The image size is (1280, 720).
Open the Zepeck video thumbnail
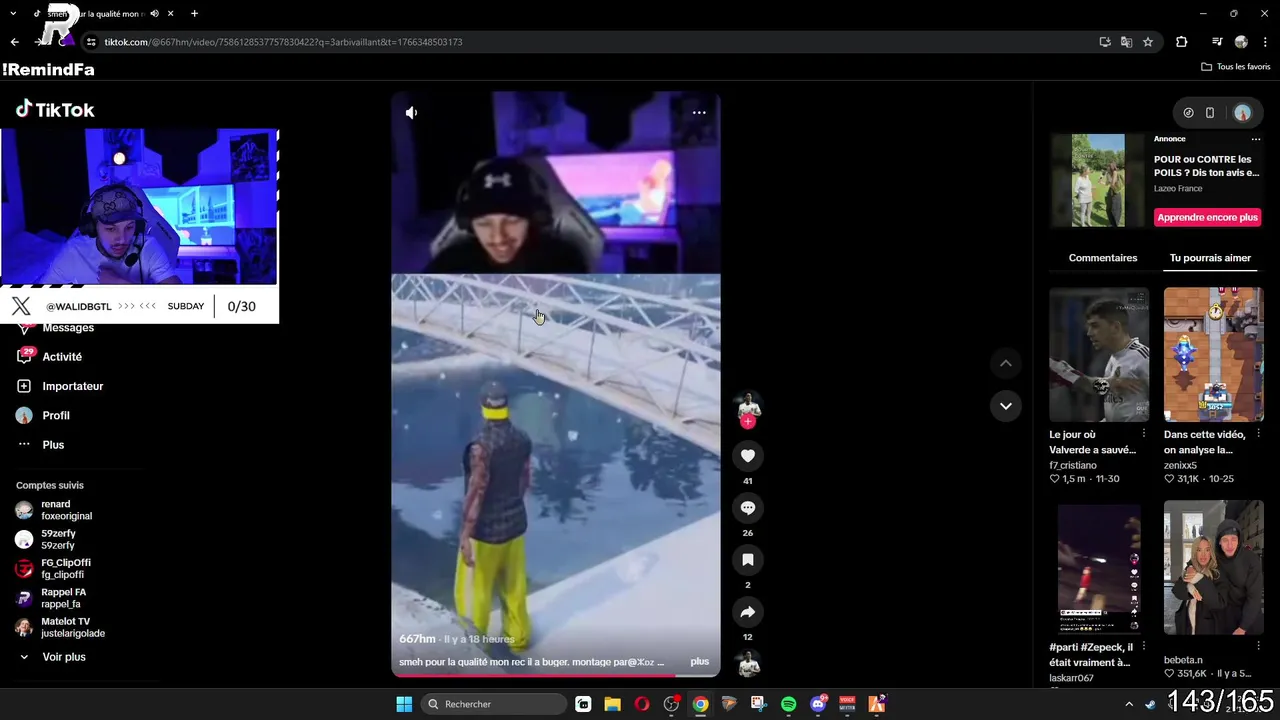[1099, 568]
